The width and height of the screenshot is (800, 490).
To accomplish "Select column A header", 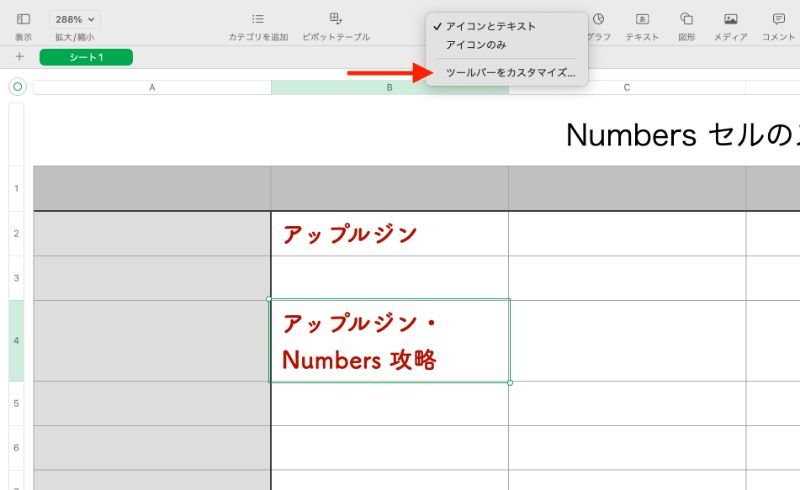I will [x=152, y=87].
